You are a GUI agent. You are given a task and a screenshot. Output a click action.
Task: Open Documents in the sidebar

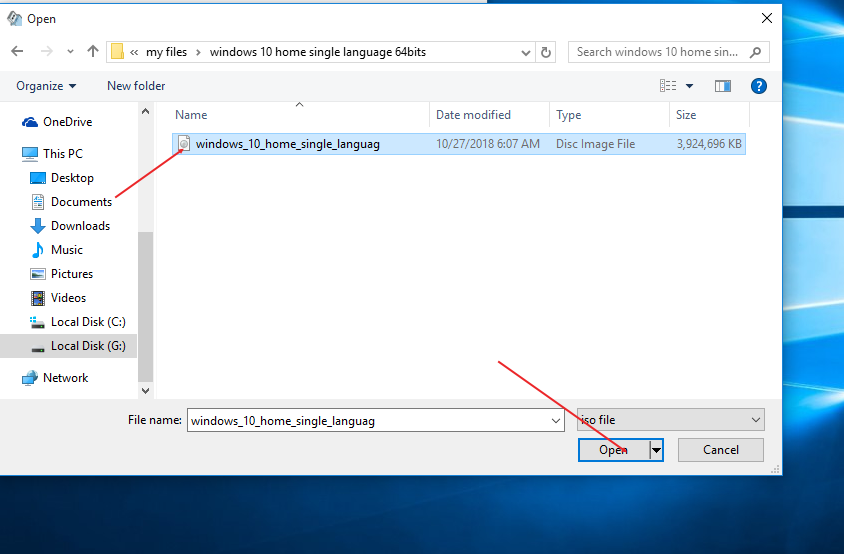coord(81,202)
